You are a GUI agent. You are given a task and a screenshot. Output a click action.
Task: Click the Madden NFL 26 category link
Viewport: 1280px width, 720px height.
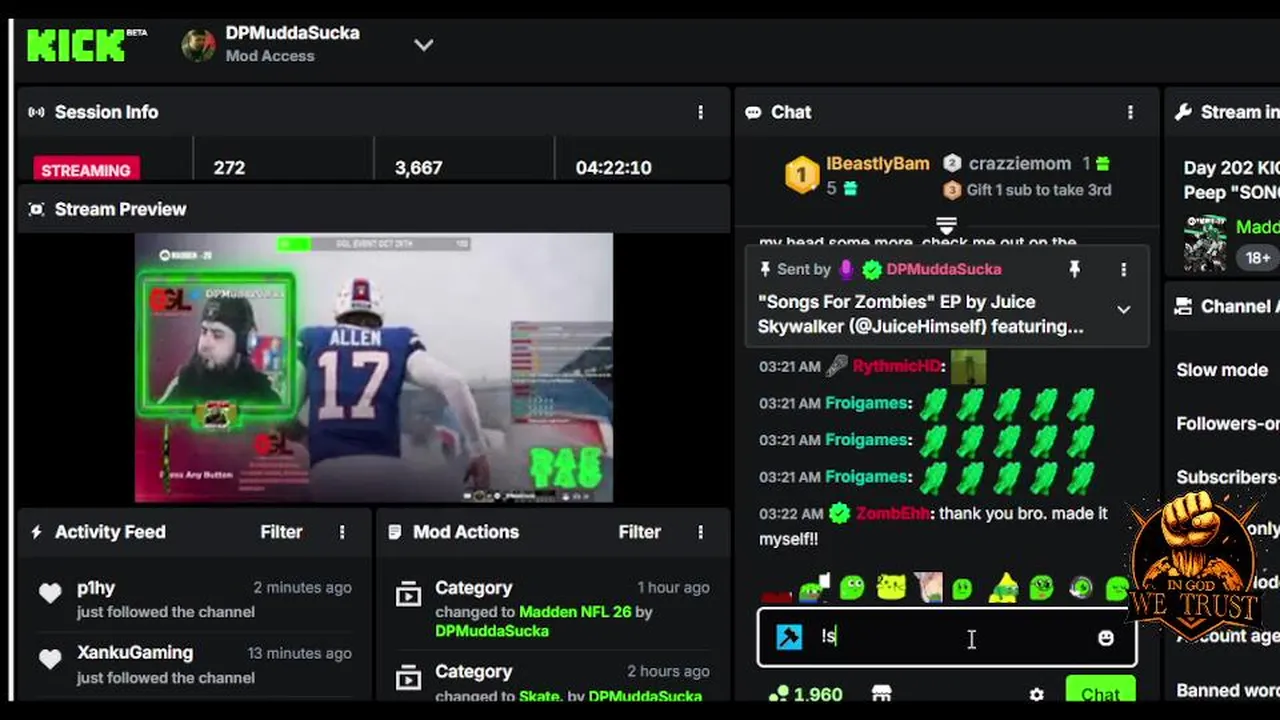[x=575, y=611]
